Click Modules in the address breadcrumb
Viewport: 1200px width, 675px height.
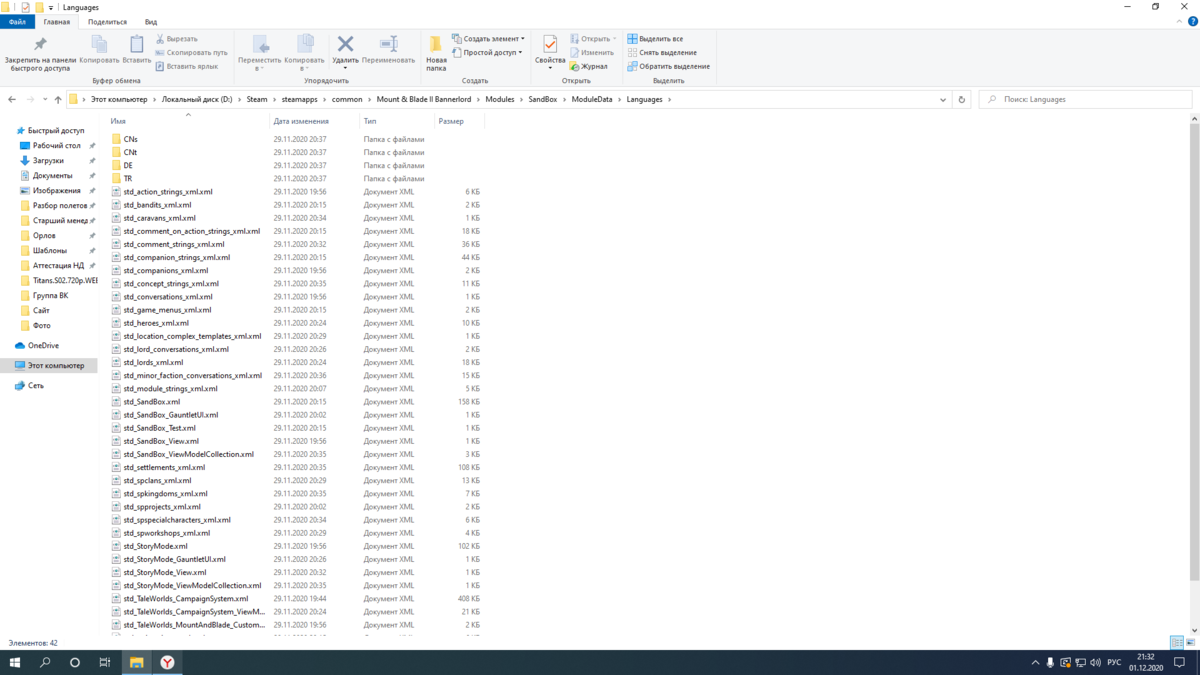coord(500,99)
